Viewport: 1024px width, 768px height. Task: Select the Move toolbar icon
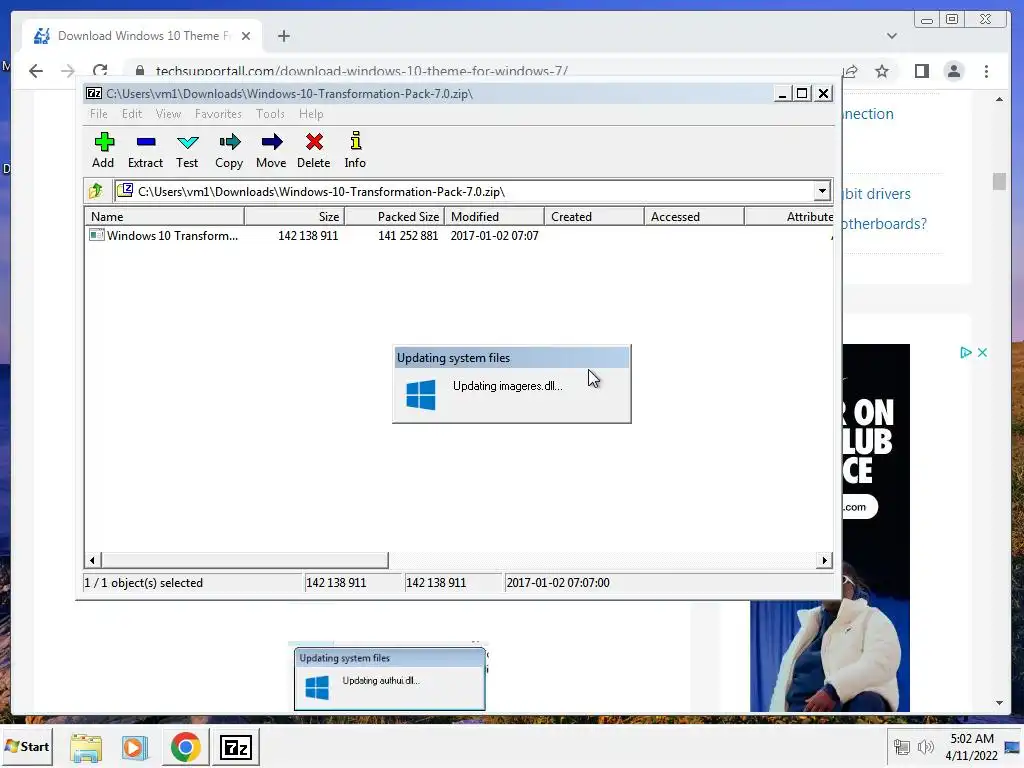point(271,150)
